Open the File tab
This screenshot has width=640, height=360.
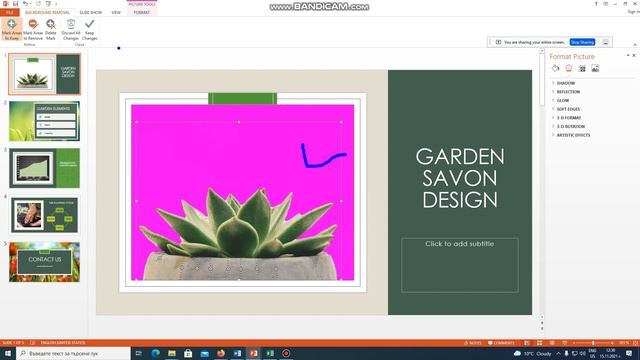[10, 12]
